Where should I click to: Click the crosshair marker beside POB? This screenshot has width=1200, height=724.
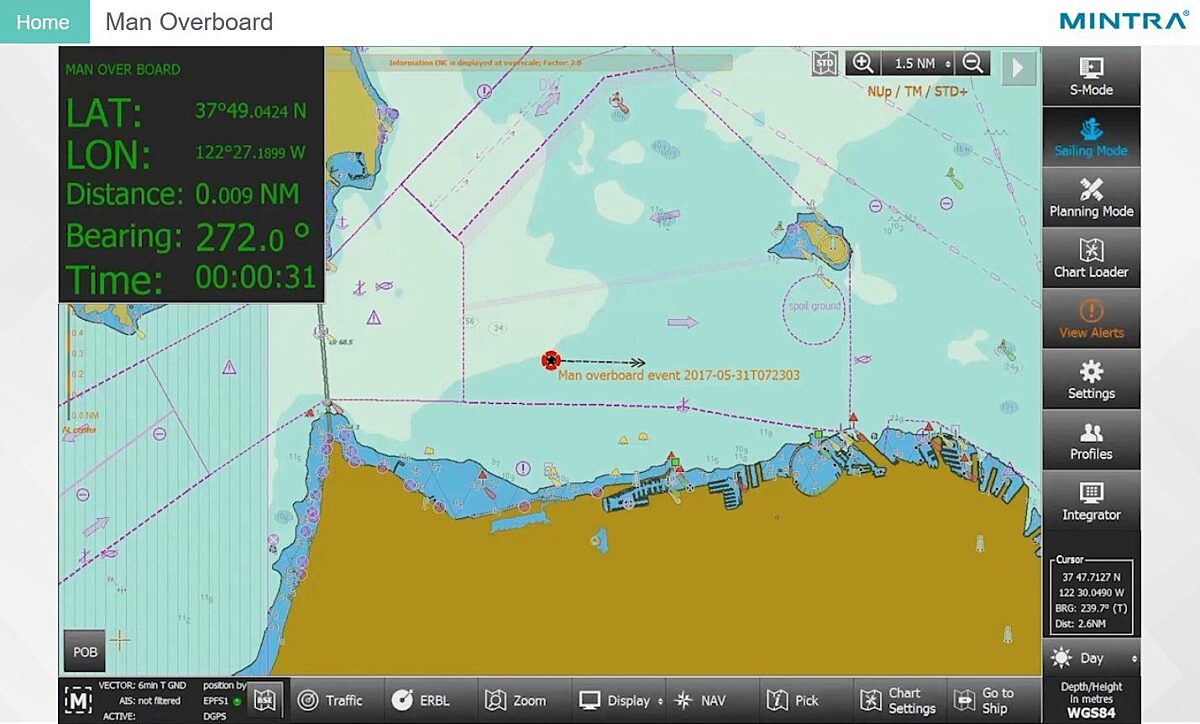[120, 640]
